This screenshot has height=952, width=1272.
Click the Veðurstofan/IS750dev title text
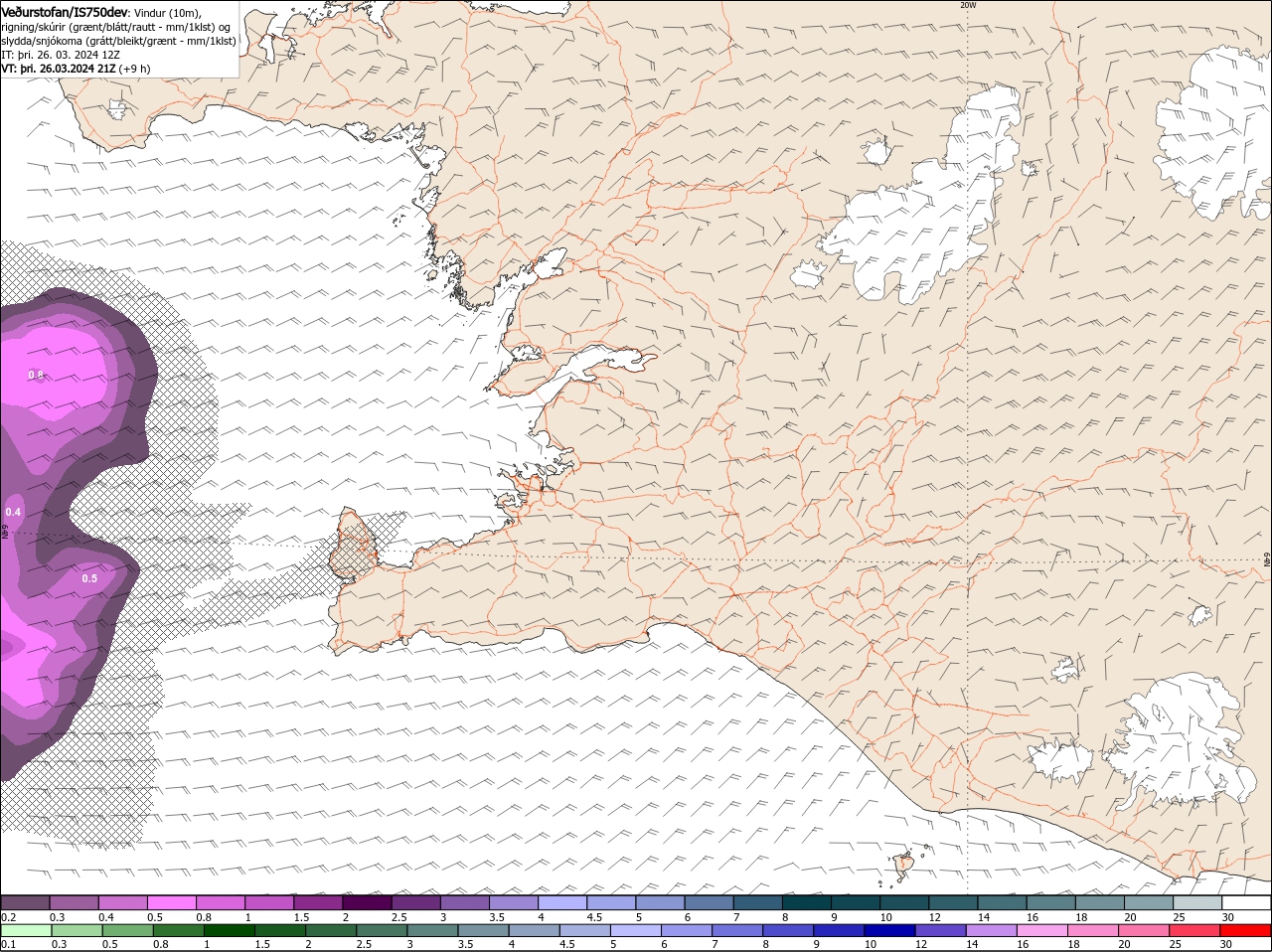point(64,12)
